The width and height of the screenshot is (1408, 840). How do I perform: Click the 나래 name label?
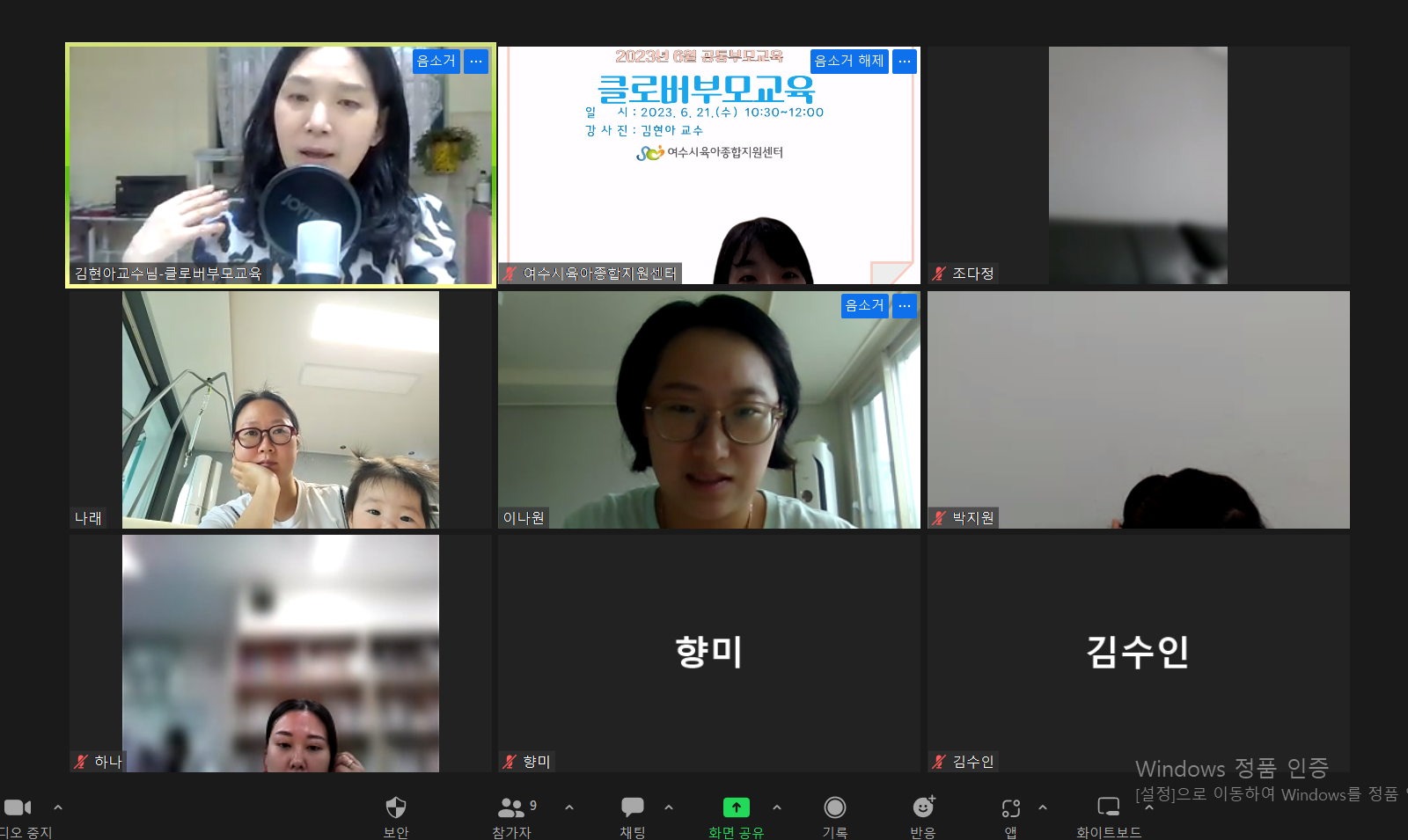tap(88, 518)
